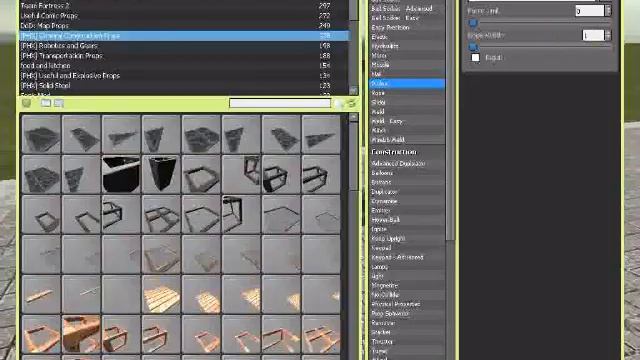This screenshot has width=640, height=360.
Task: Select the Ball Socket - Easy tool
Action: (407, 18)
